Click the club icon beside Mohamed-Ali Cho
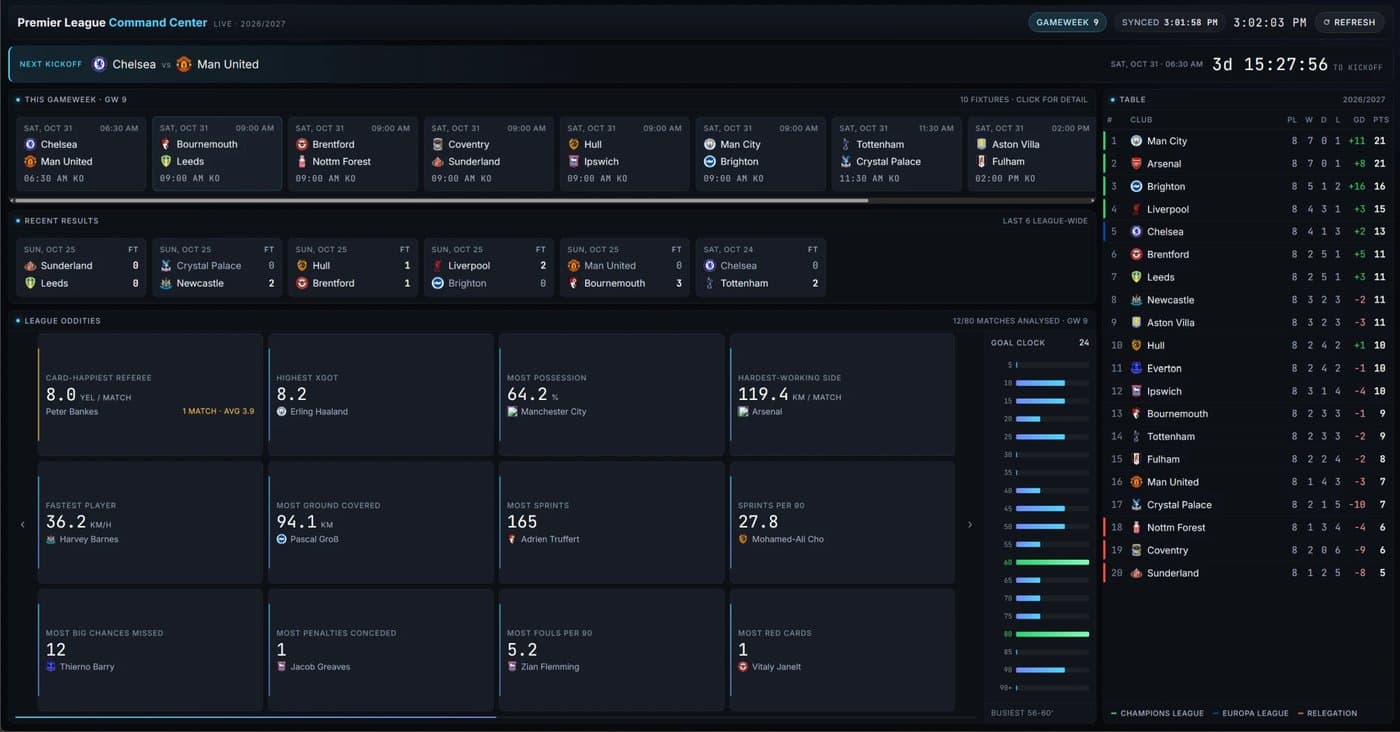The height and width of the screenshot is (732, 1400). [743, 539]
